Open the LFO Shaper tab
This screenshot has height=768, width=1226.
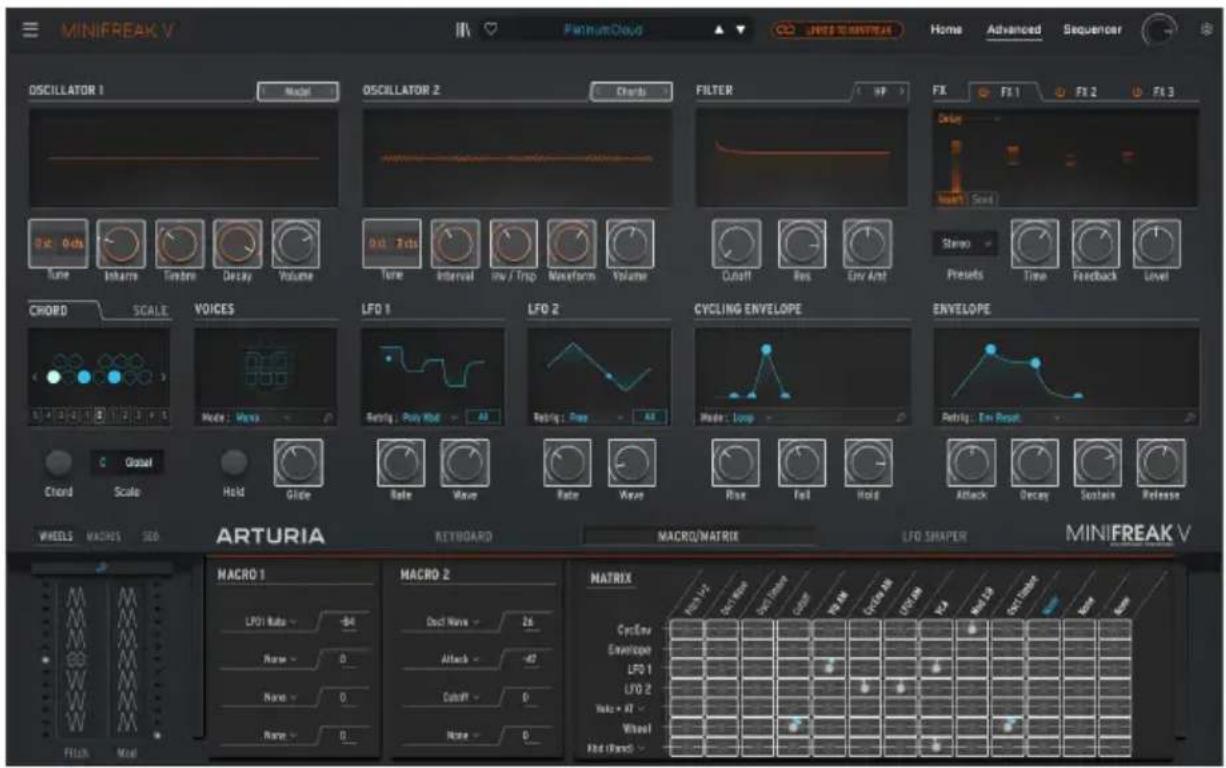point(935,537)
